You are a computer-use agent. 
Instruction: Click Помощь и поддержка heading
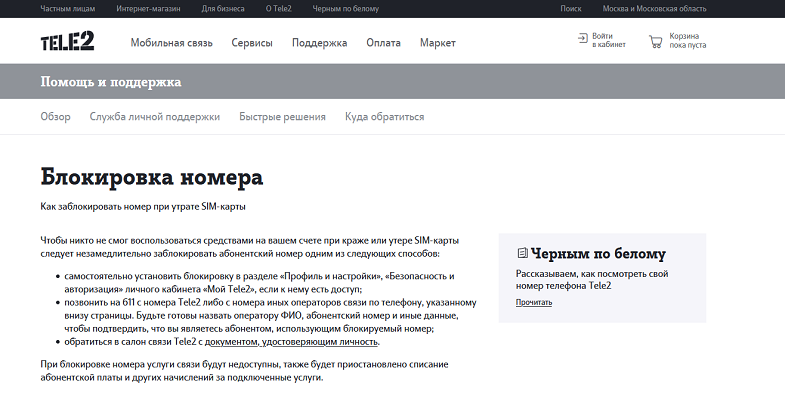click(111, 82)
